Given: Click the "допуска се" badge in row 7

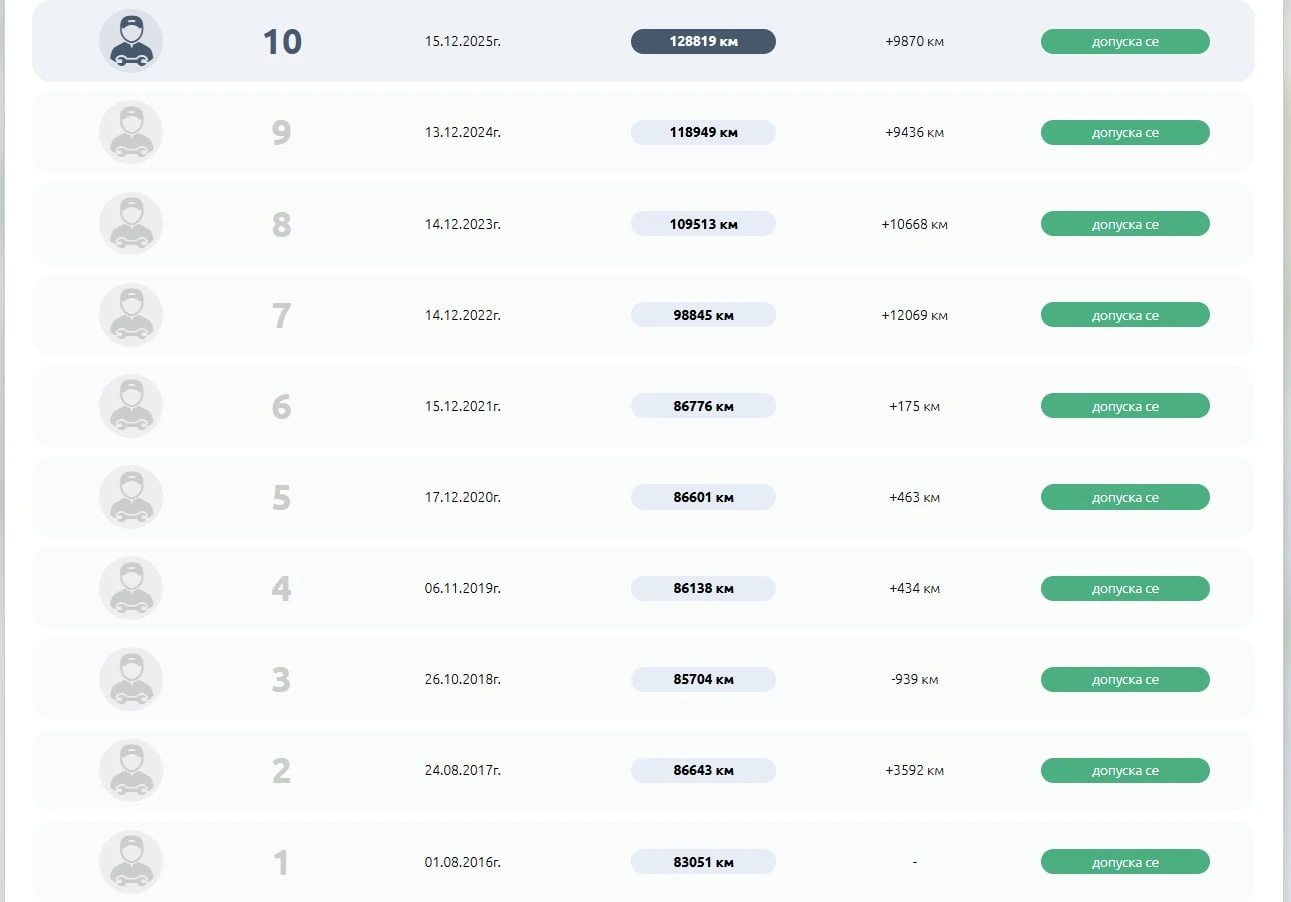Looking at the screenshot, I should 1125,315.
